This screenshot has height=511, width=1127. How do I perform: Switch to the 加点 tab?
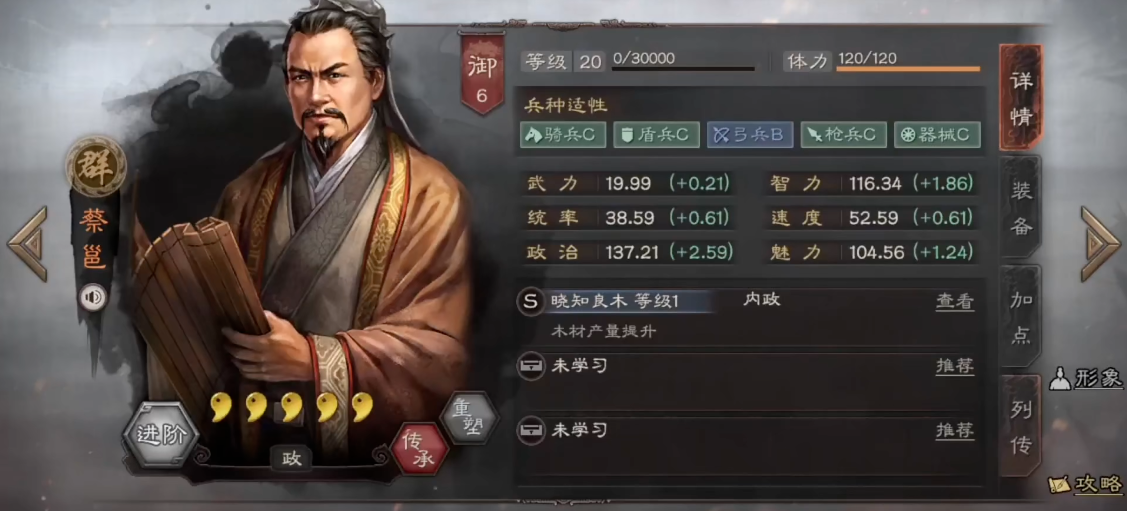[x=1021, y=316]
